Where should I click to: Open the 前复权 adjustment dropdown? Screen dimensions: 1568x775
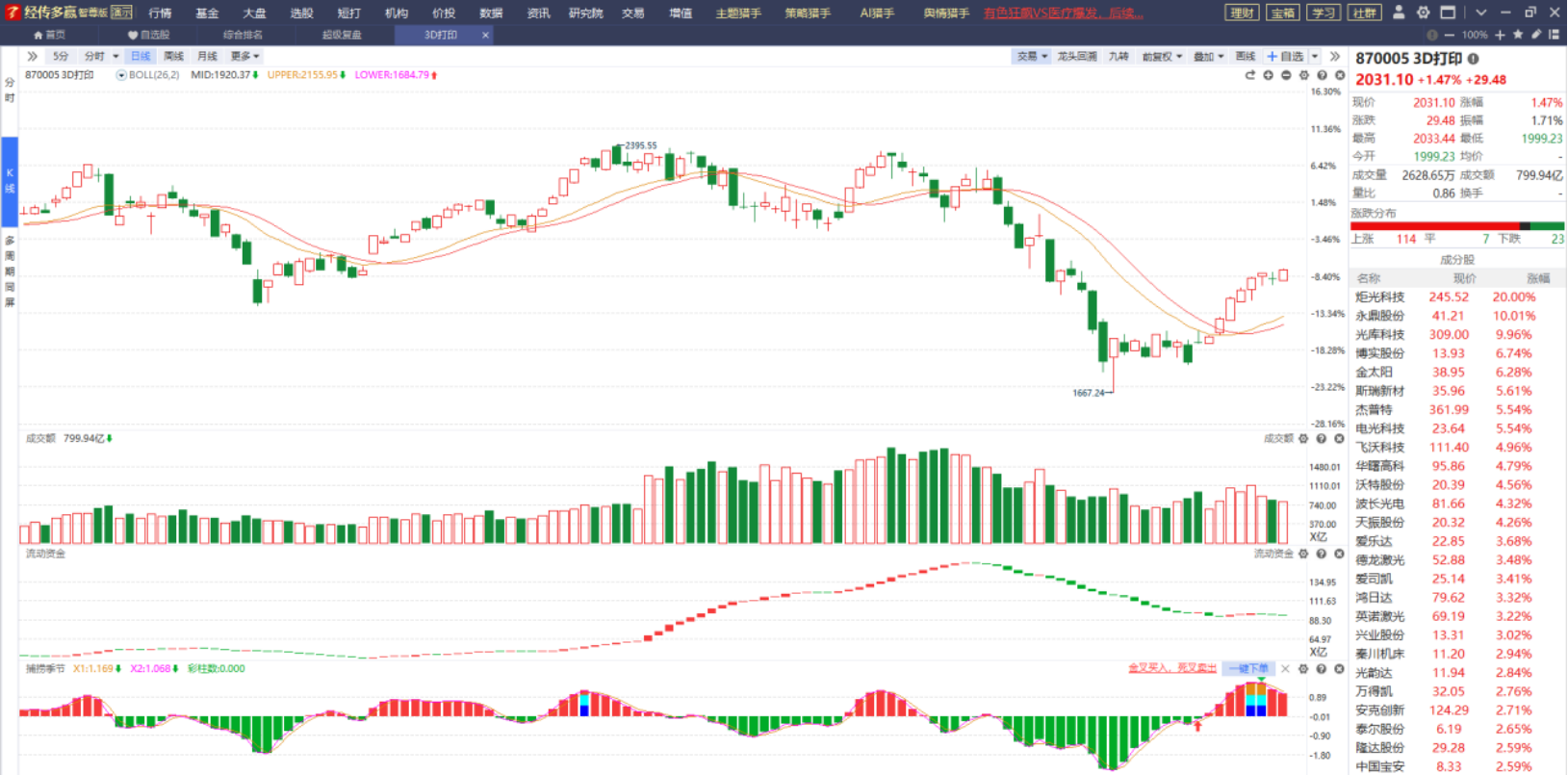pyautogui.click(x=1162, y=57)
